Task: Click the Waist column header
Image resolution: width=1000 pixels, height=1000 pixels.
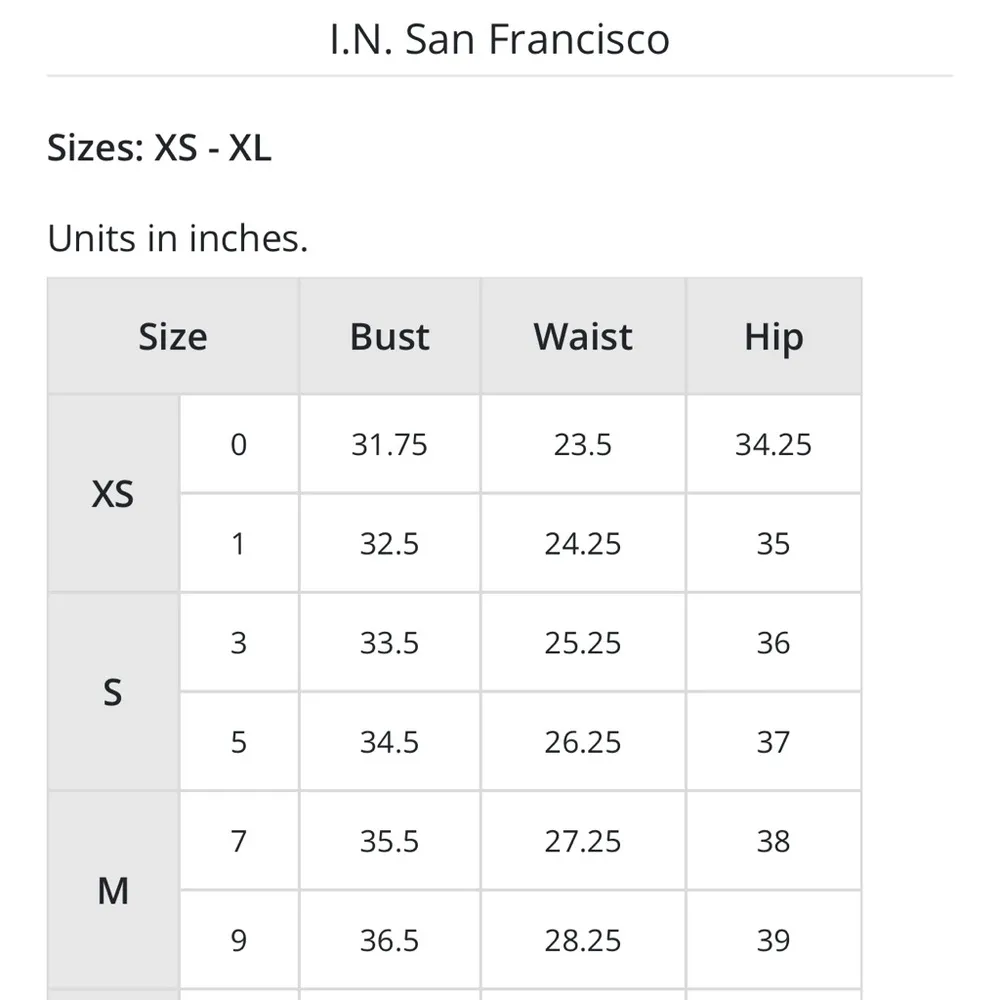Action: [x=583, y=337]
